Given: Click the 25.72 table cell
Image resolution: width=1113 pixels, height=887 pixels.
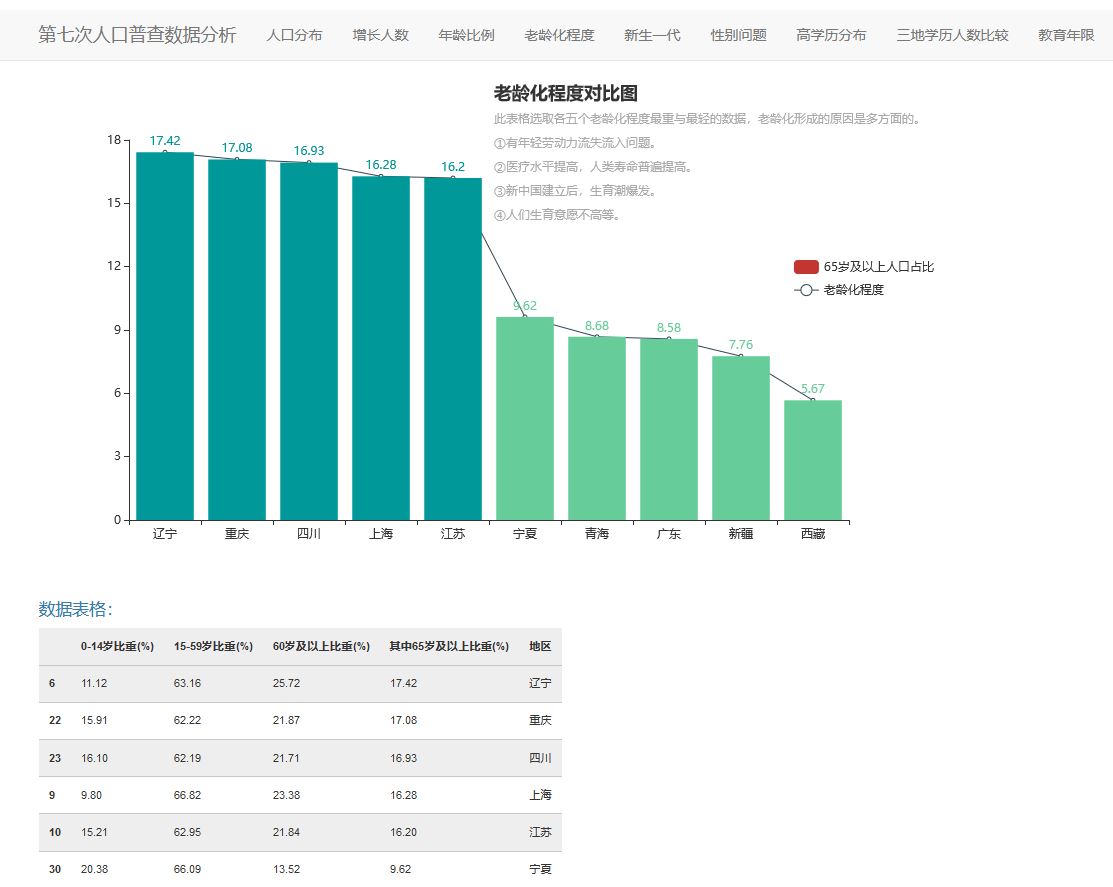Looking at the screenshot, I should coord(286,683).
